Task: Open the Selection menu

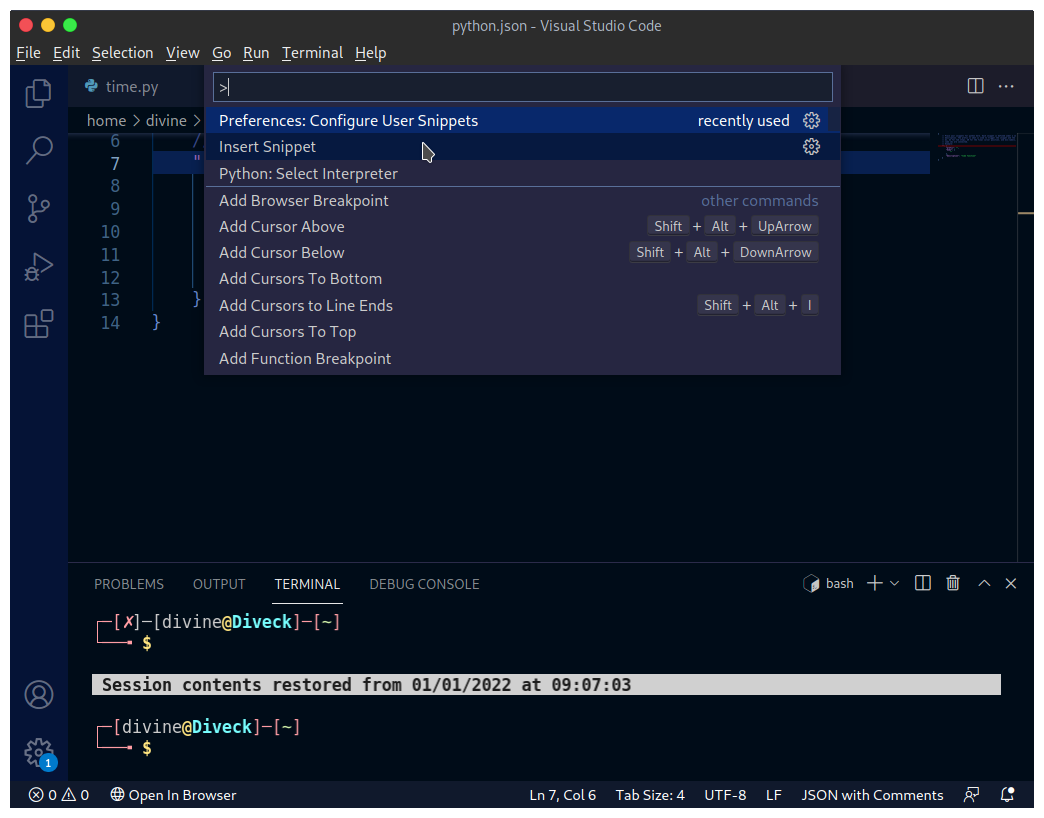Action: tap(123, 53)
